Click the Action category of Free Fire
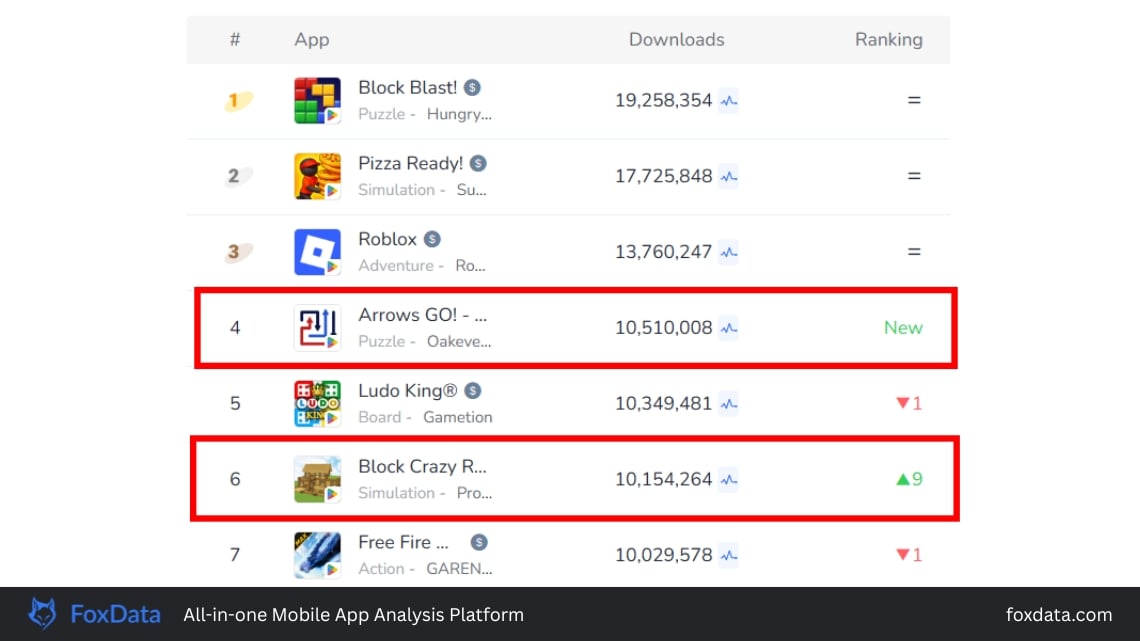This screenshot has height=641, width=1140. [381, 569]
